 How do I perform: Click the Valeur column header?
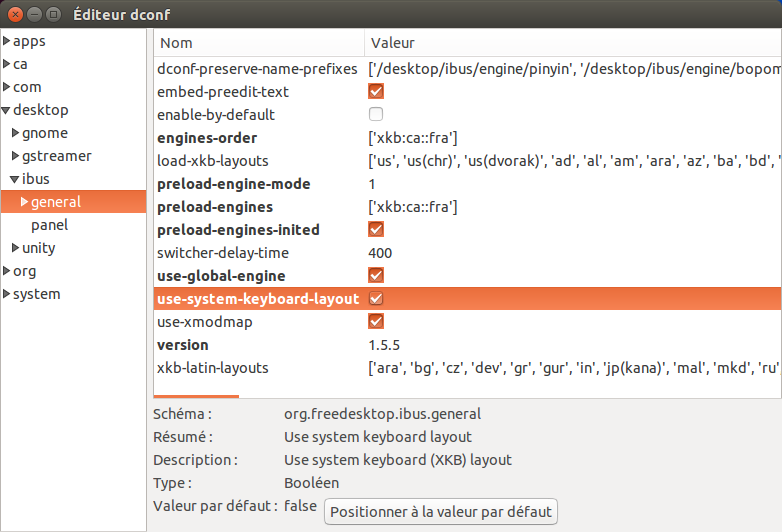coord(570,43)
